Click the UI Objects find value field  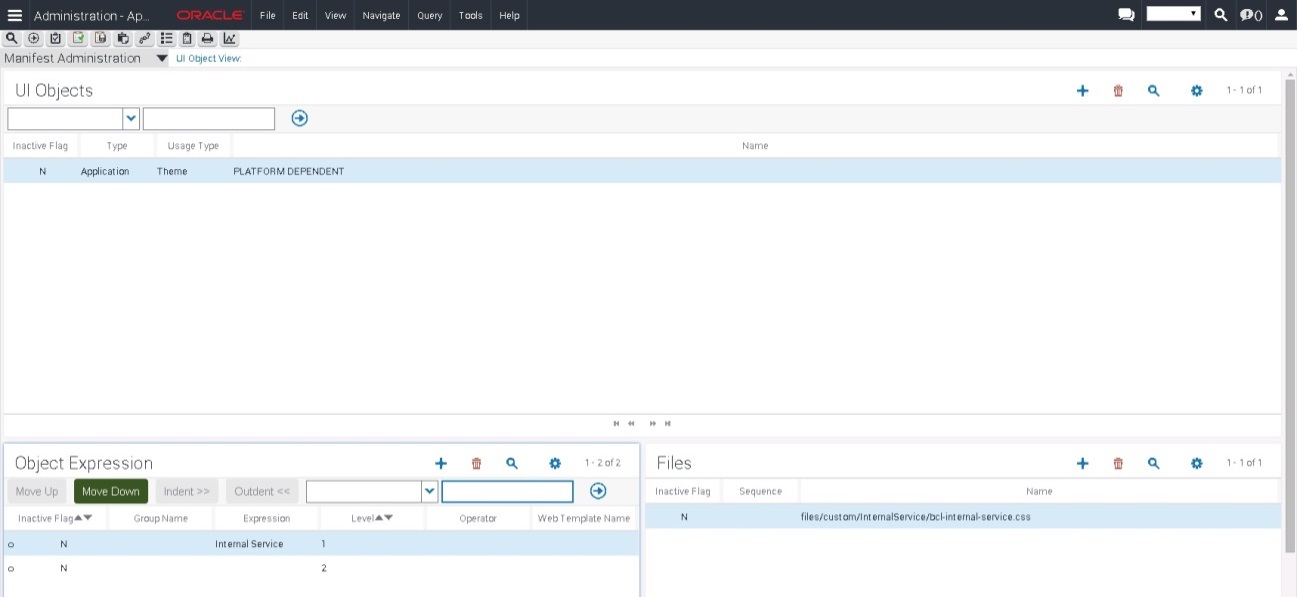(x=209, y=119)
